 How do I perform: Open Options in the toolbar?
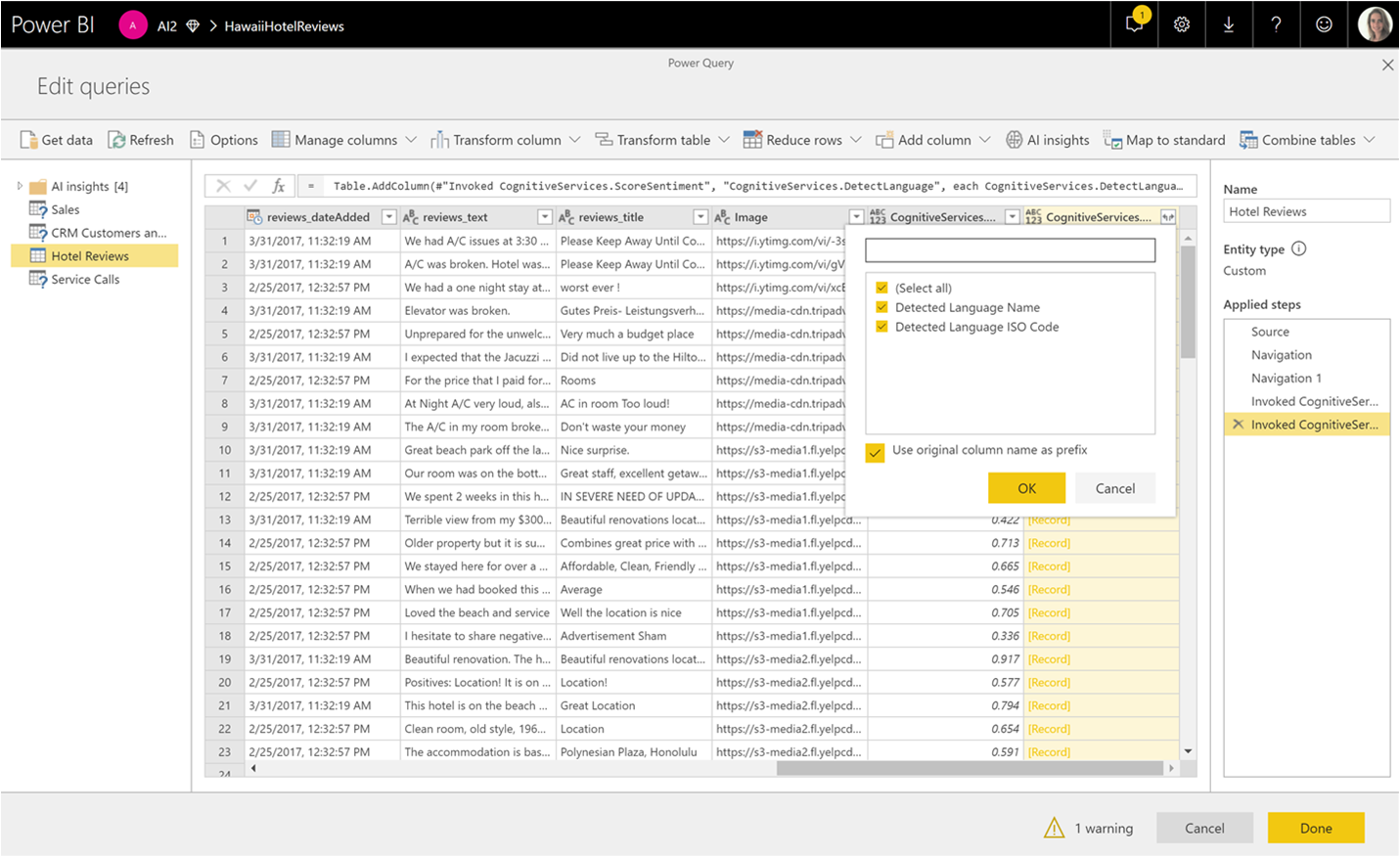(x=224, y=140)
